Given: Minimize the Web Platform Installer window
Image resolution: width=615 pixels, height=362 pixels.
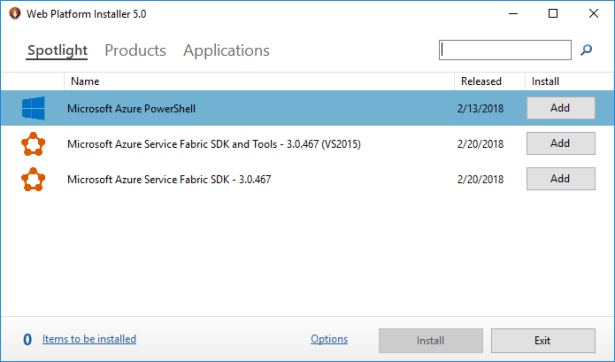Looking at the screenshot, I should tap(513, 14).
